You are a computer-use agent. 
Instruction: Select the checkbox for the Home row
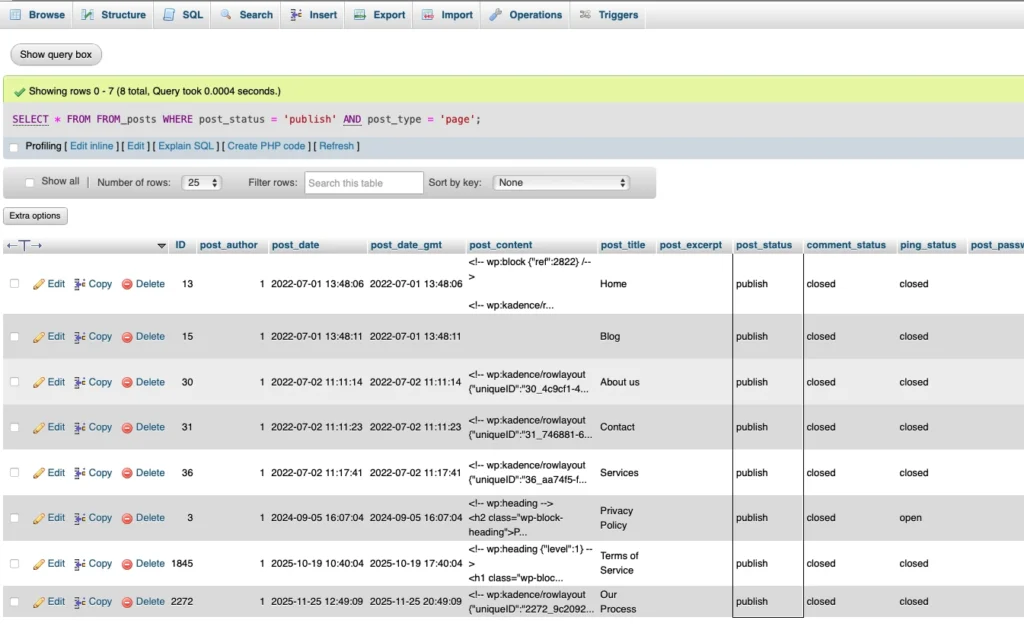(14, 284)
